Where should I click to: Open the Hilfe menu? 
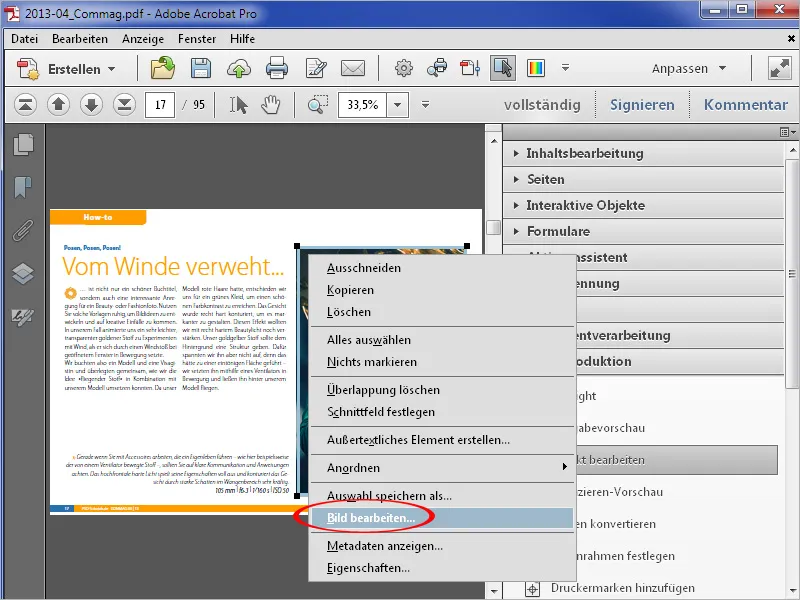pos(242,39)
